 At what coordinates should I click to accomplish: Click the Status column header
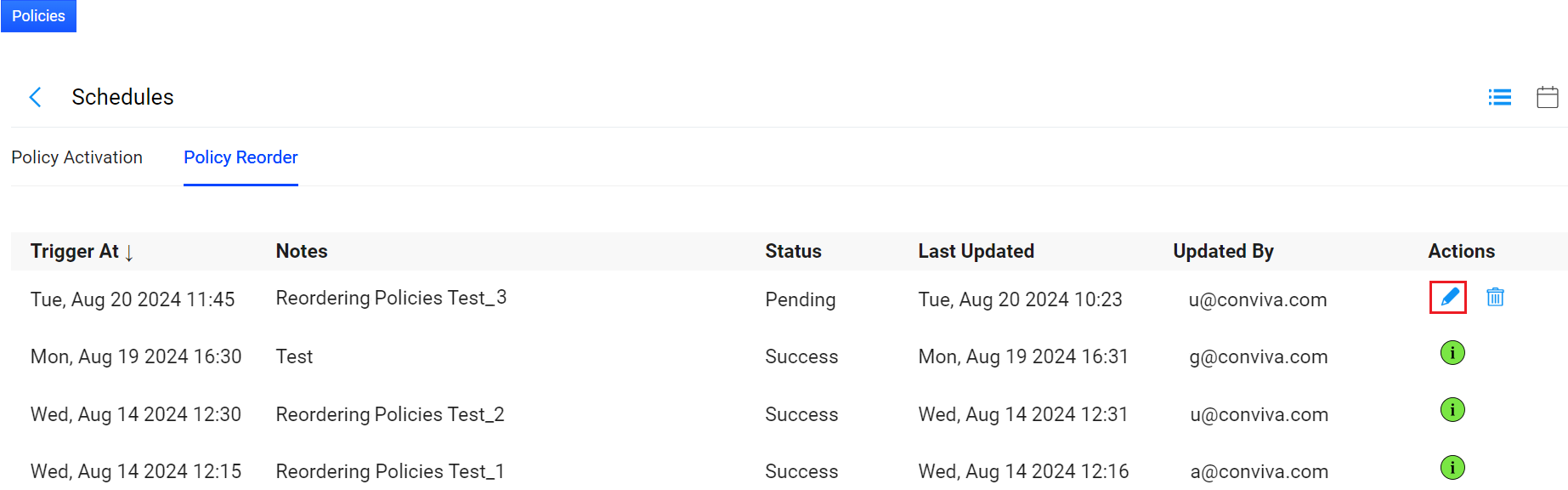point(793,251)
